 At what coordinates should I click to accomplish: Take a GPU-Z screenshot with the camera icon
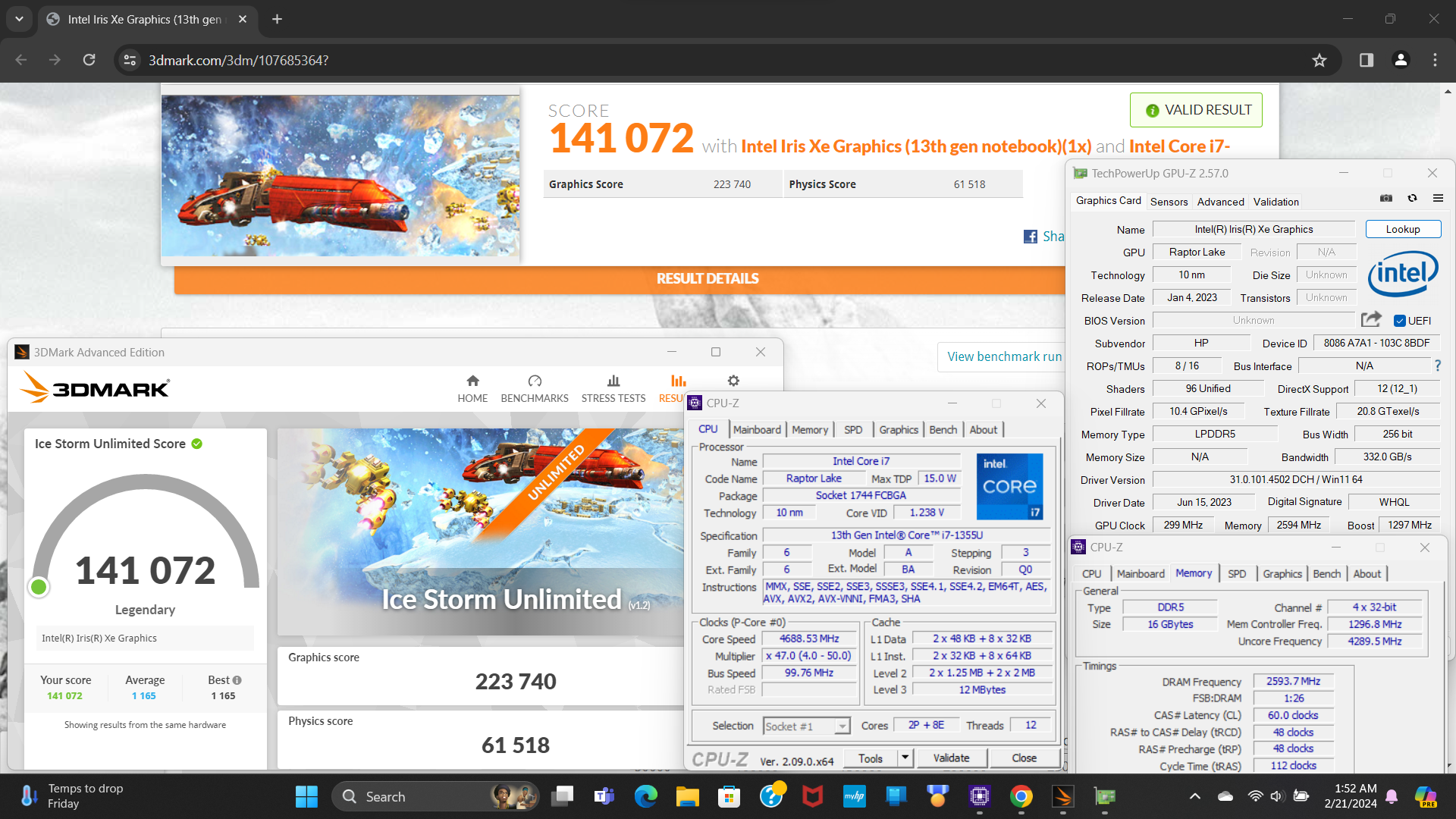(x=1386, y=198)
